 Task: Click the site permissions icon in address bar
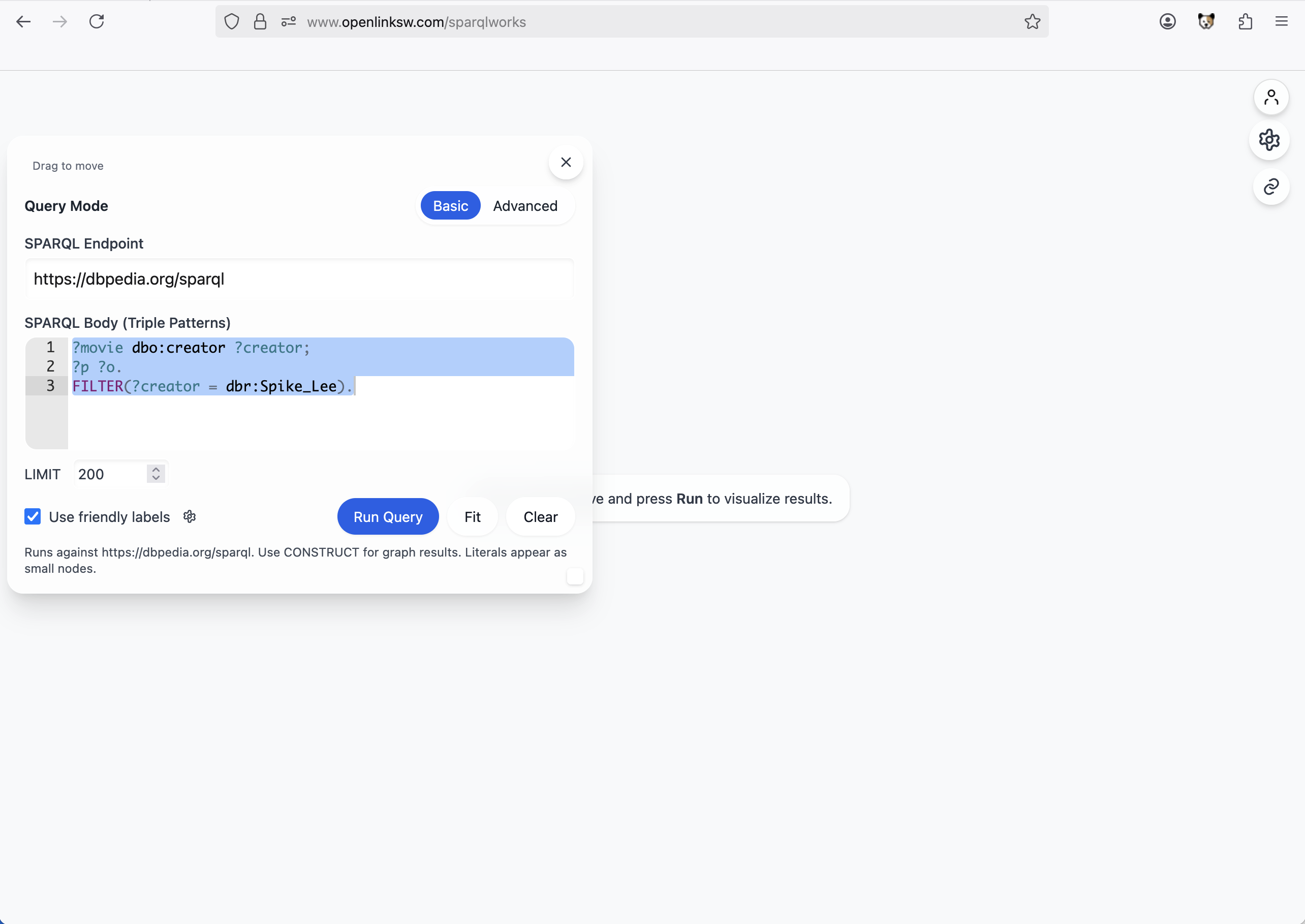coord(289,22)
